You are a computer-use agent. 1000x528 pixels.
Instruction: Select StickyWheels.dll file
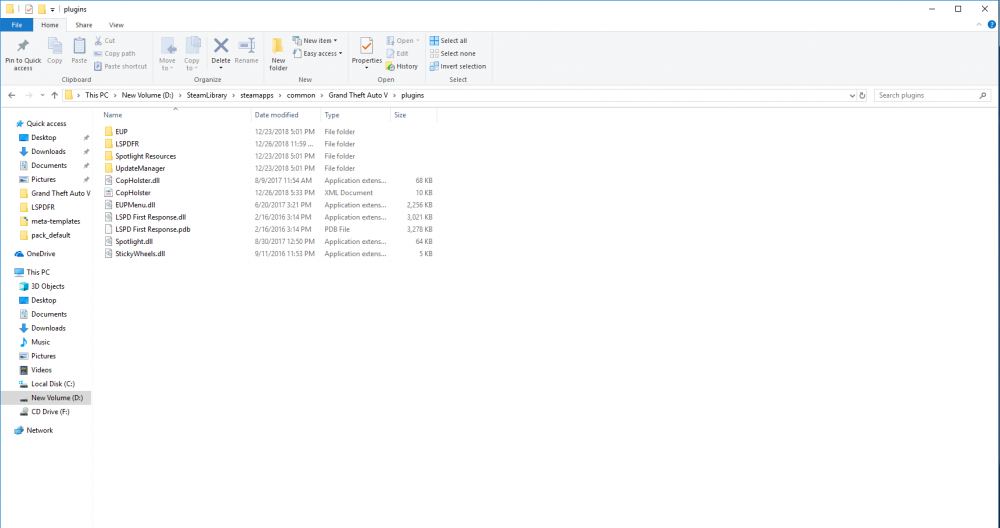click(x=140, y=254)
